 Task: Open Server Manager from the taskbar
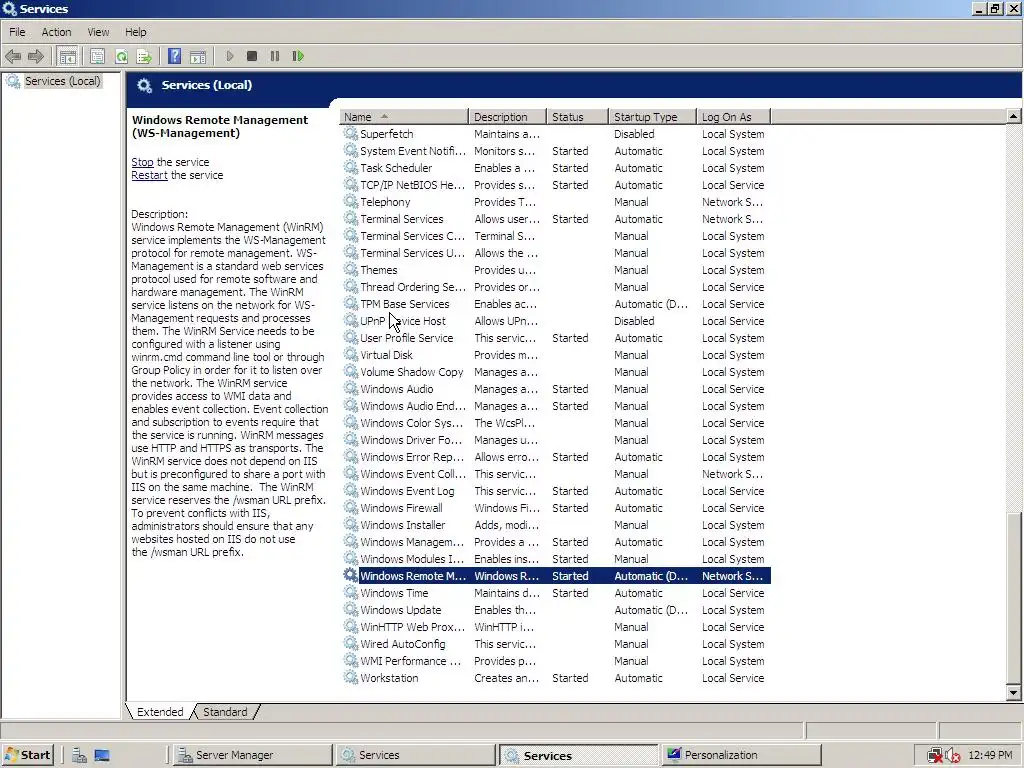[251, 756]
